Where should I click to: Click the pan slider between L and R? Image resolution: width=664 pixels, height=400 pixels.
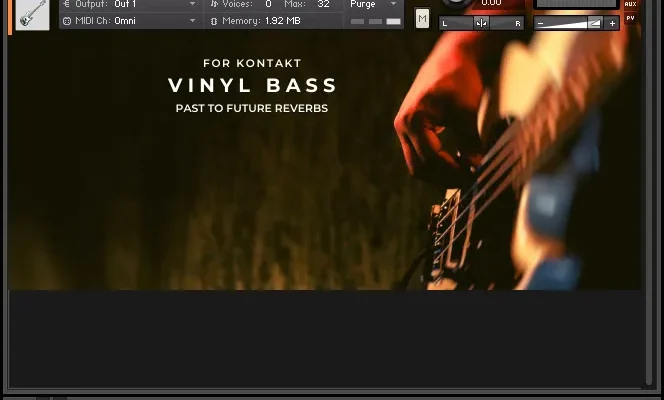coord(498,23)
